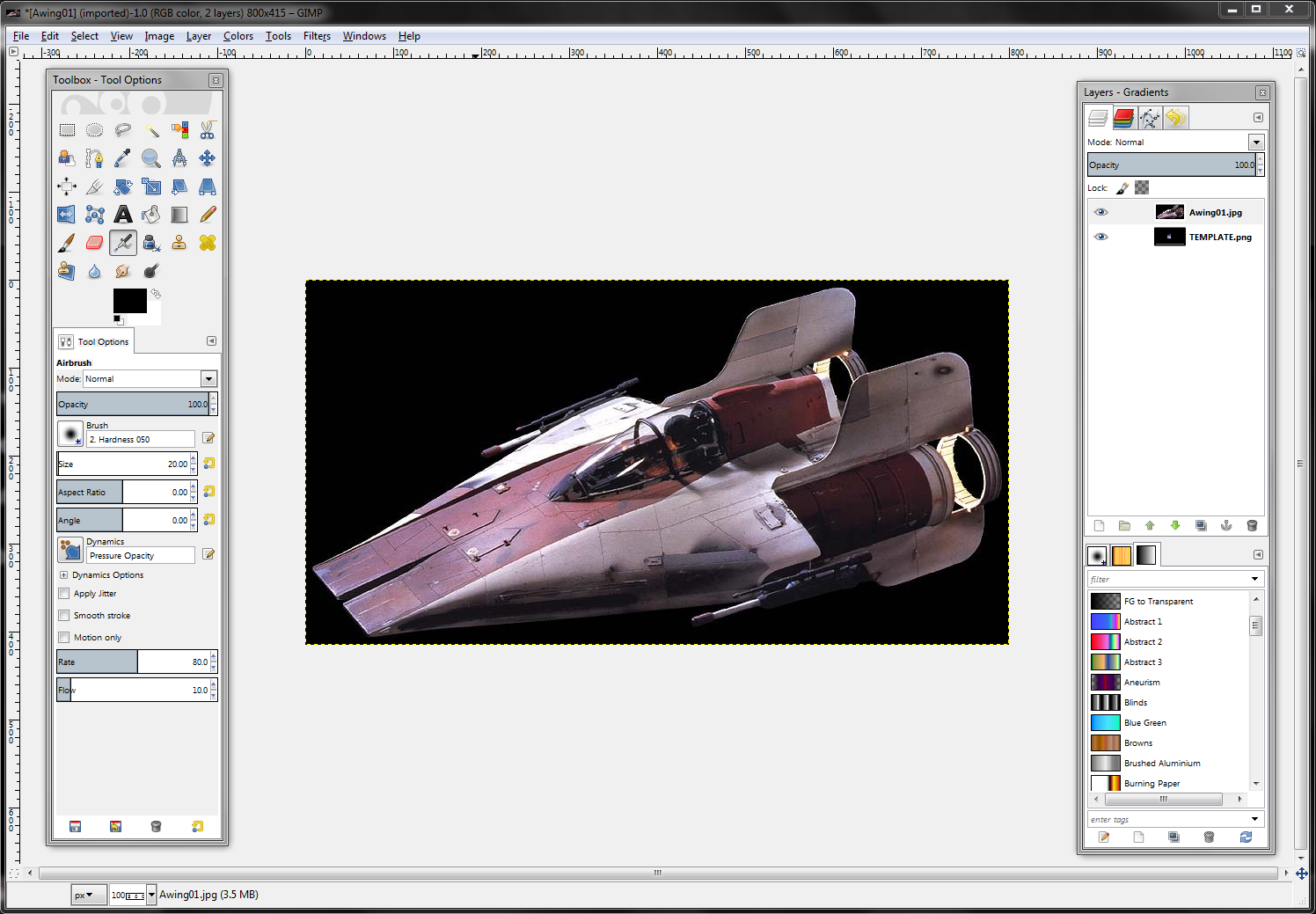Switch to the Channels tab
Screen dimensions: 1316x914
(x=1124, y=118)
